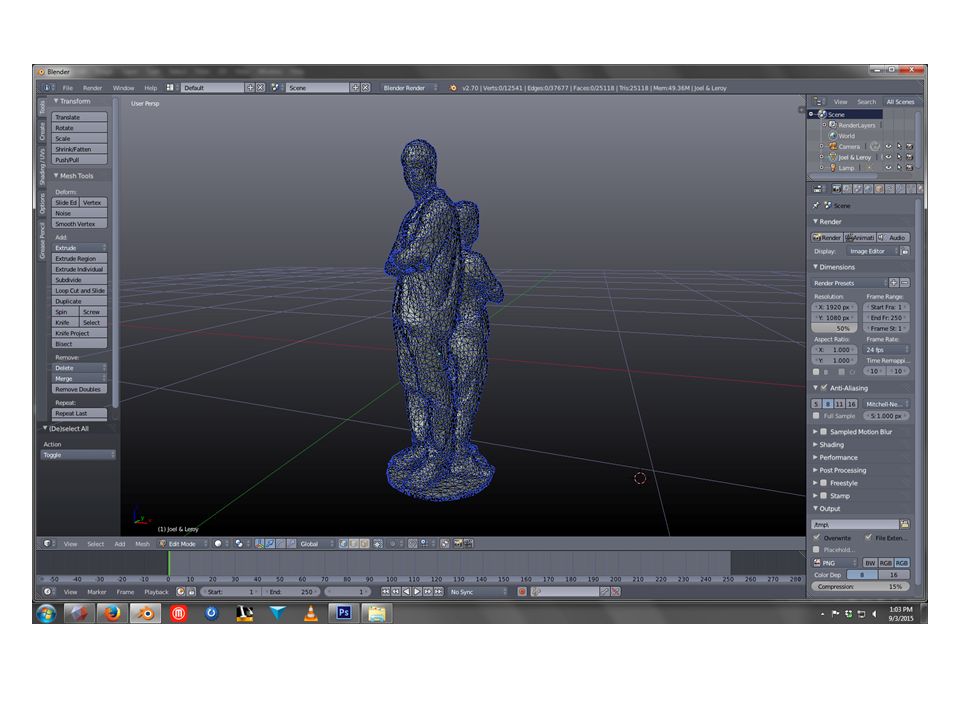Open the Window menu
The width and height of the screenshot is (960, 720).
point(123,88)
